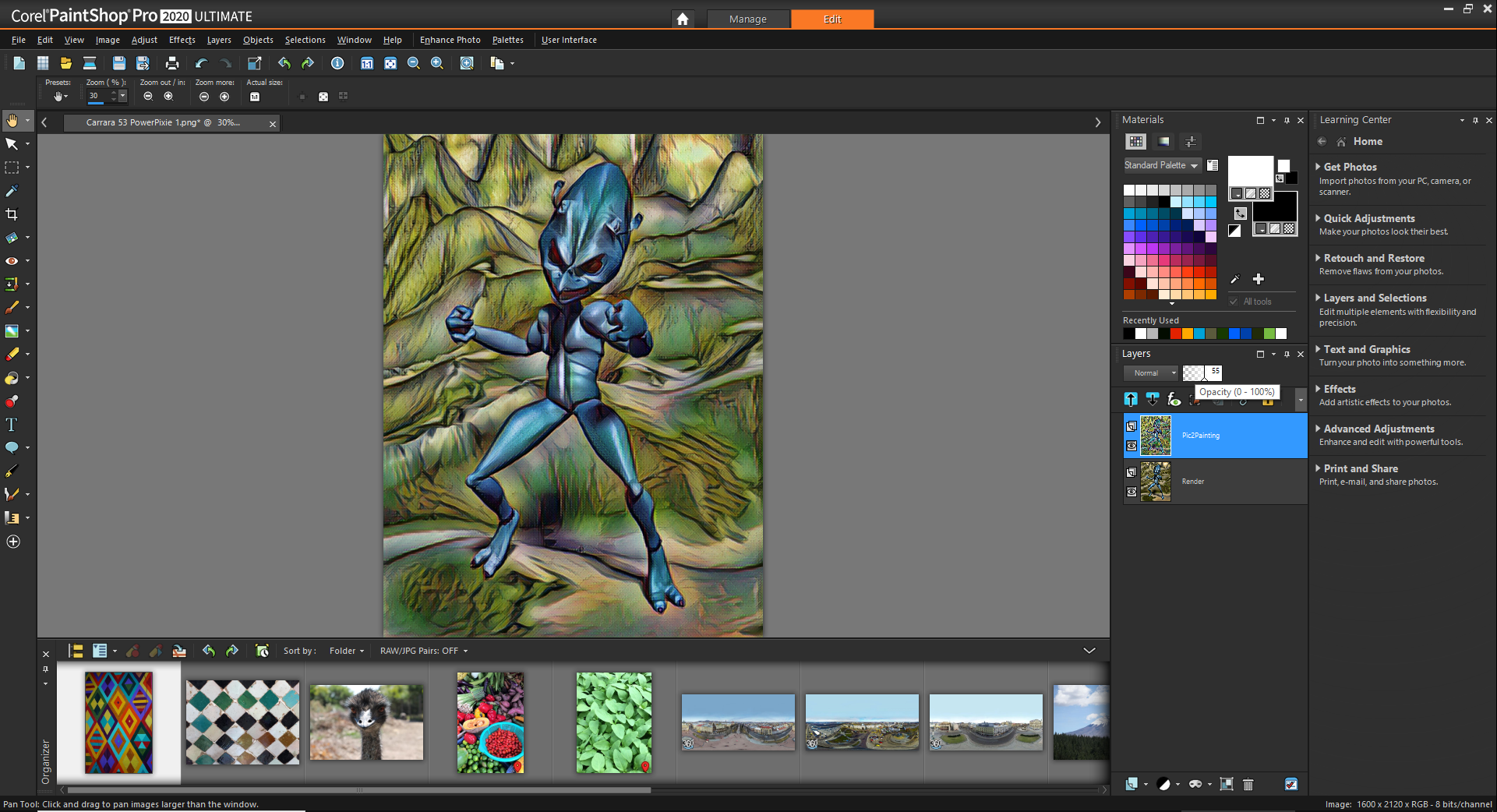Expand the Sort by Folder dropdown
The width and height of the screenshot is (1497, 812).
click(346, 651)
